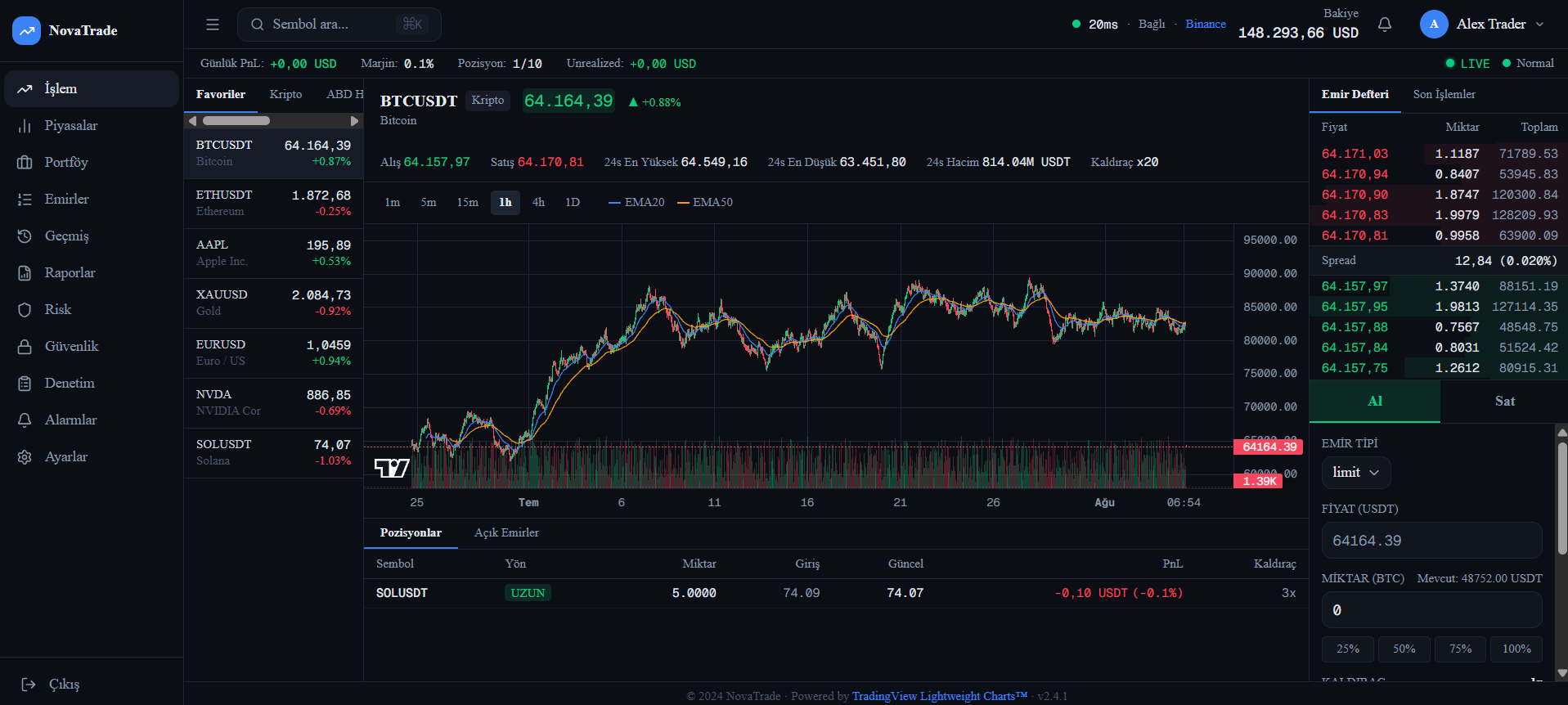The height and width of the screenshot is (705, 1568).
Task: Open Ayarlar settings
Action: pos(92,456)
